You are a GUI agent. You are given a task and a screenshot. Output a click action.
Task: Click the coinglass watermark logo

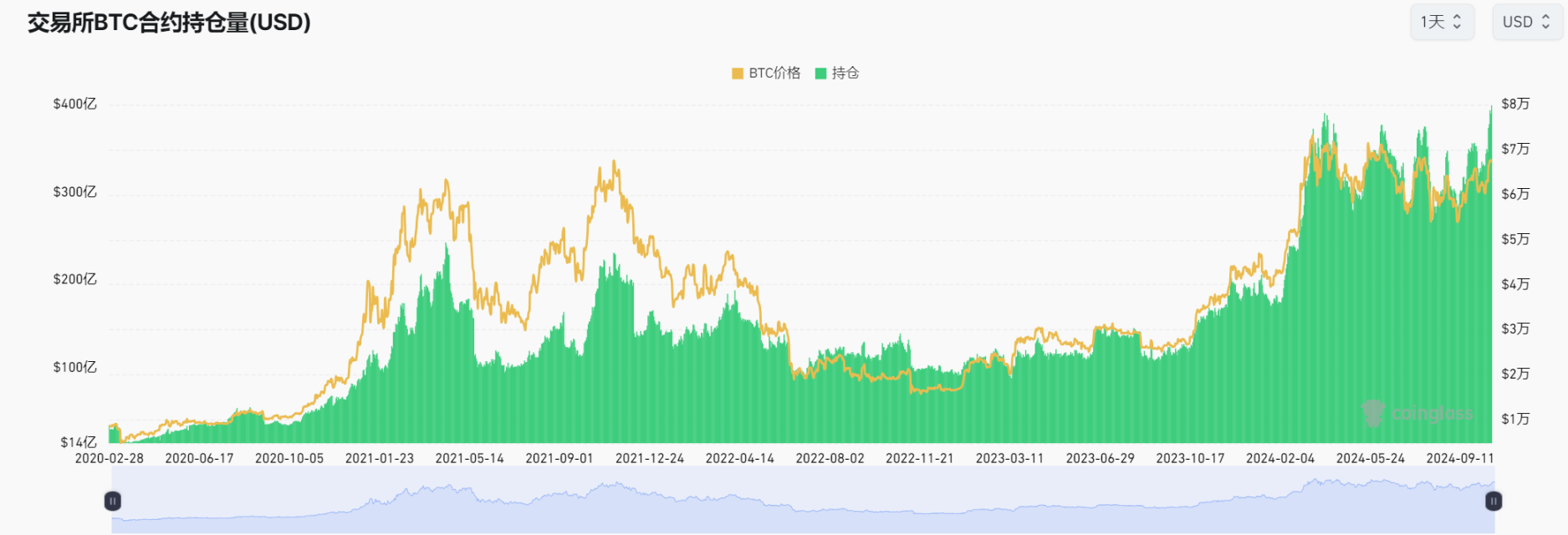[x=1417, y=413]
